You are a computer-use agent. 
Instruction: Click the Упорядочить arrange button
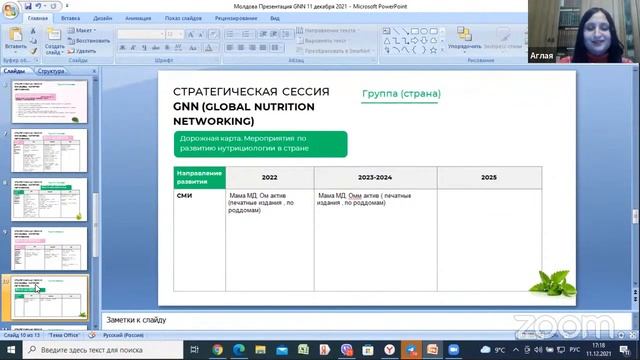click(x=464, y=40)
